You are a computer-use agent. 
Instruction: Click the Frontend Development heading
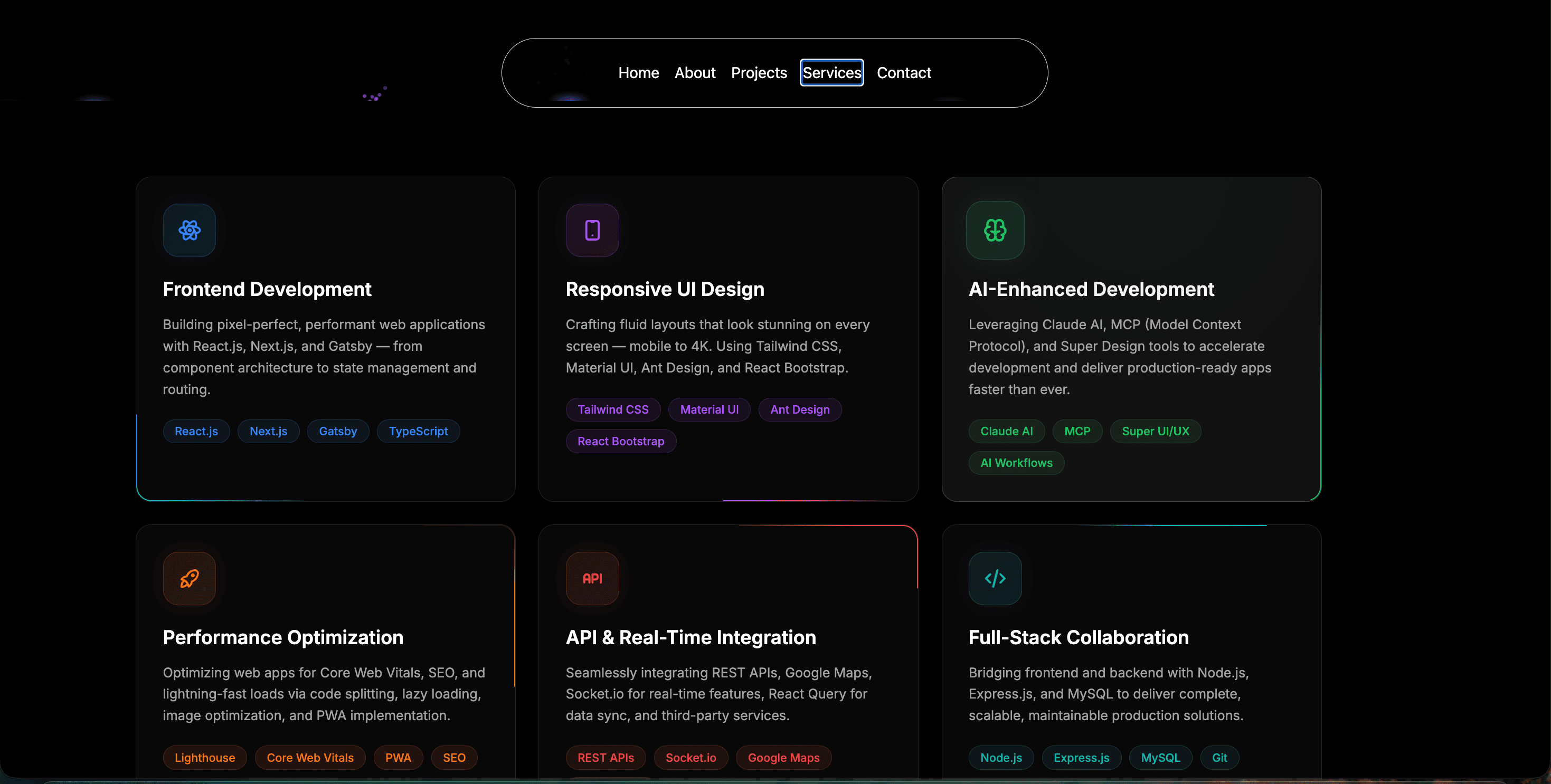point(267,290)
